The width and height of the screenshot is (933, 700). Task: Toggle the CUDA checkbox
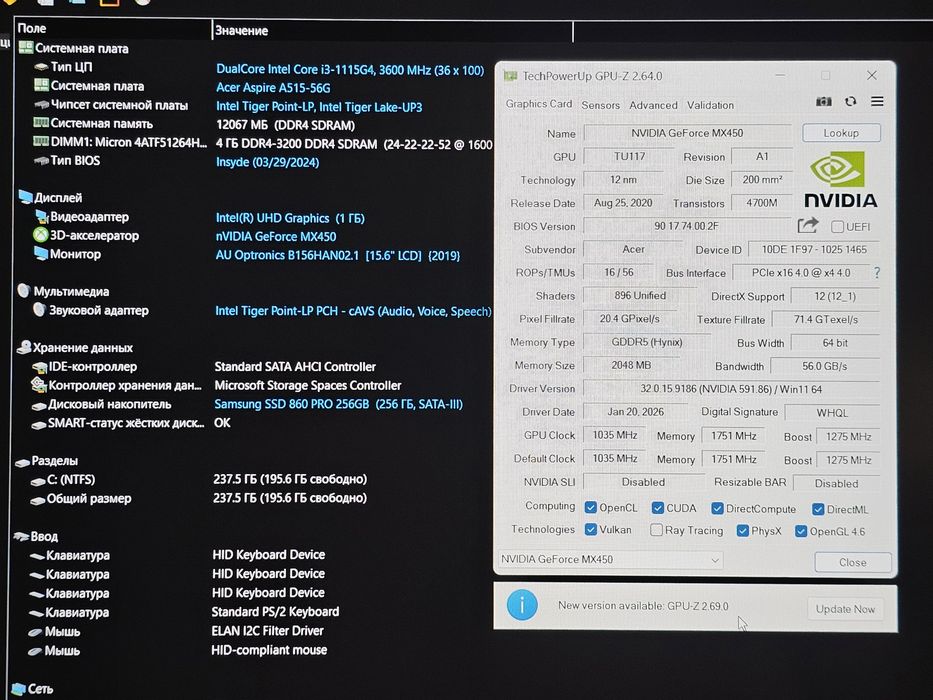(x=658, y=508)
